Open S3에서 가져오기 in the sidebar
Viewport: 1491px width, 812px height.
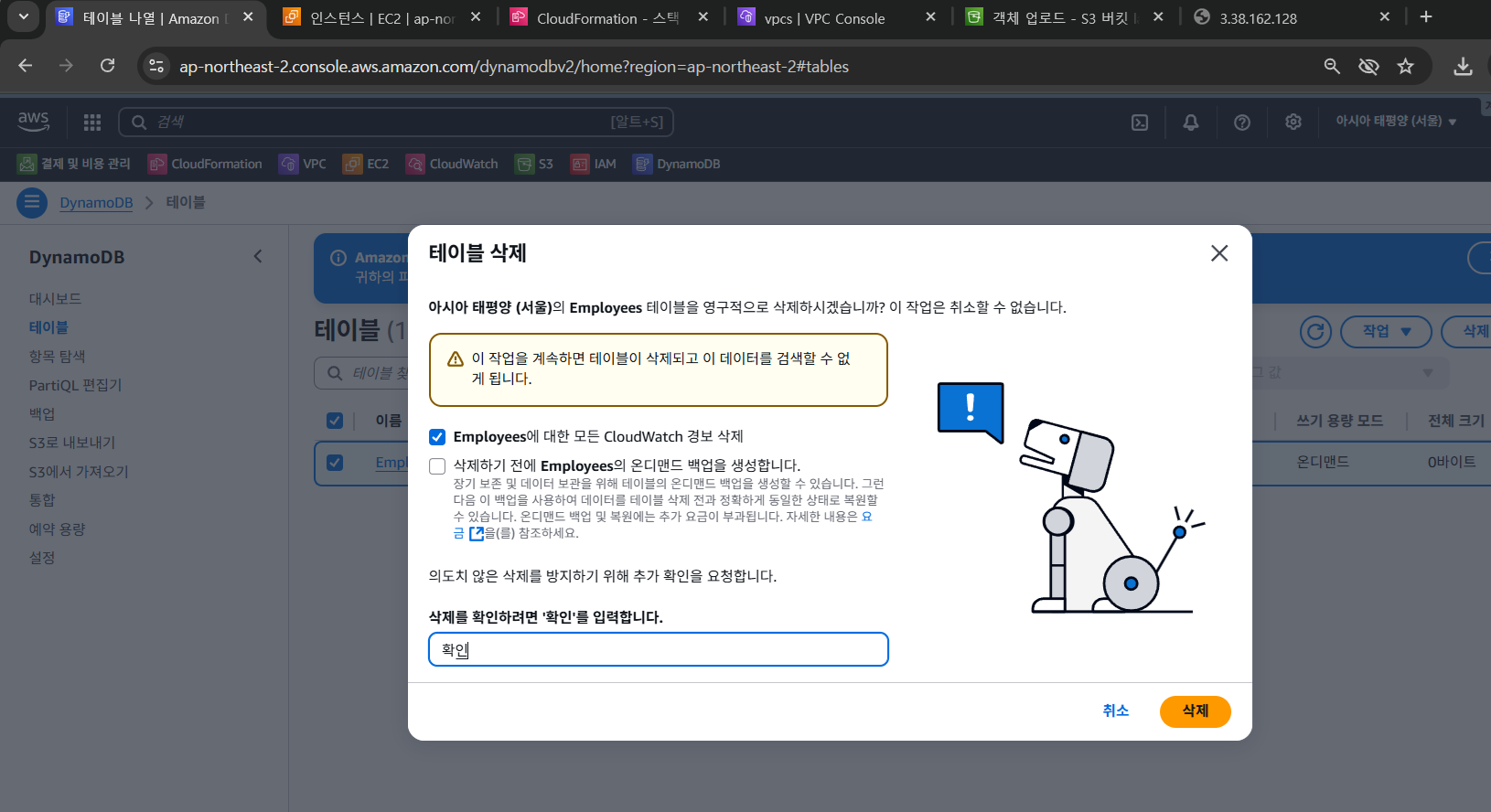79,472
